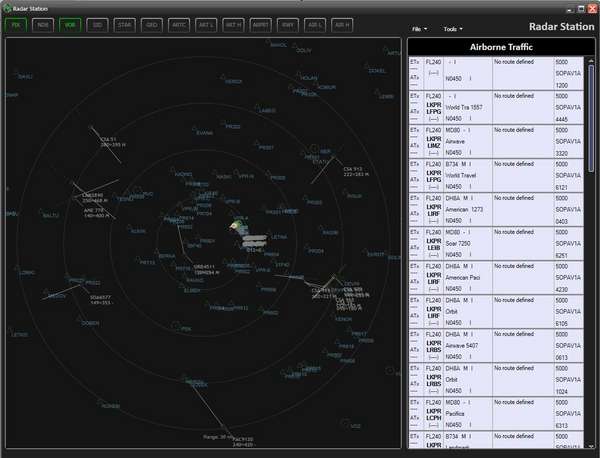600x458 pixels.
Task: Click the Range 30 nm label
Action: click(x=217, y=437)
